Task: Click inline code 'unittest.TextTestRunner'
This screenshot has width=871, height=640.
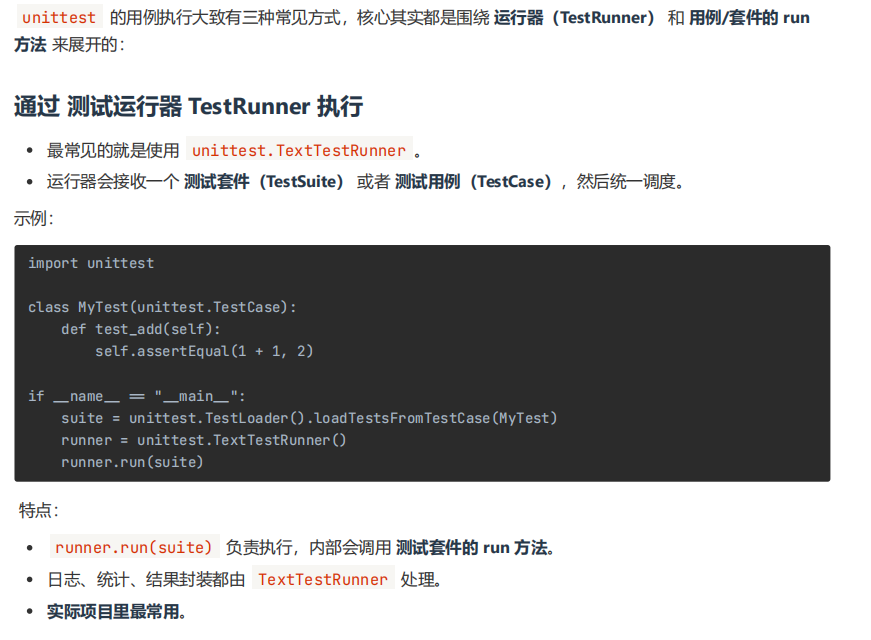Action: coord(299,151)
